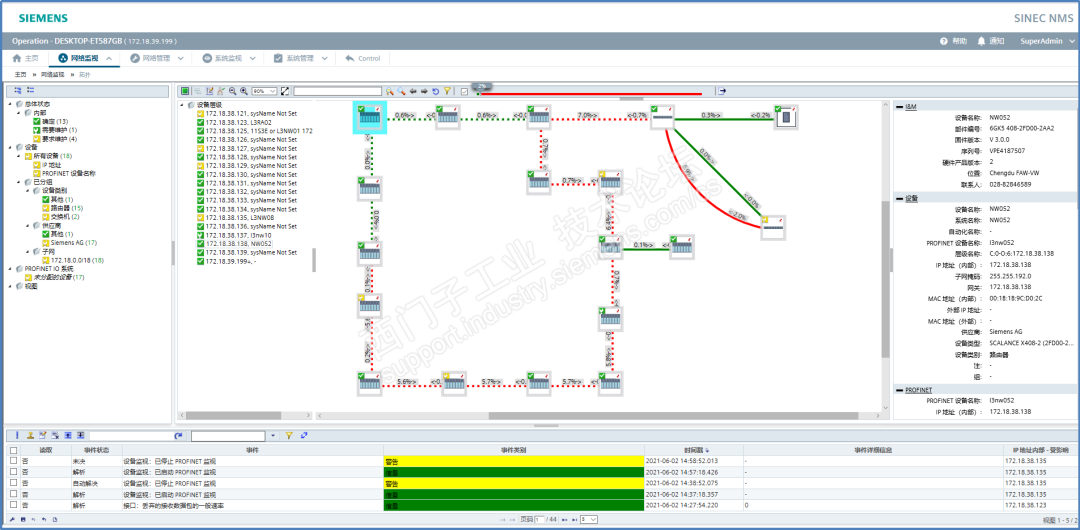Screen dimensions: 1080x530
Task: Click the yellow filter funnel in the topology toolbar
Action: [x=447, y=91]
